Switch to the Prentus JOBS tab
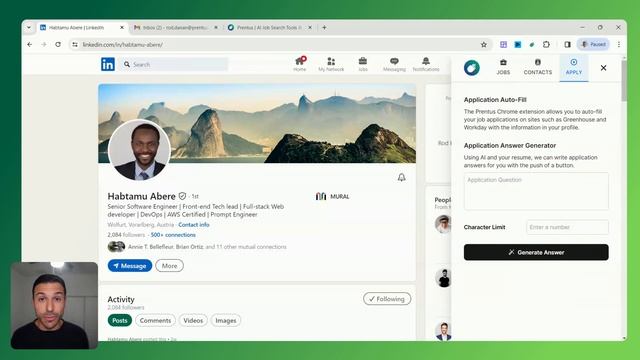The image size is (640, 360). [x=503, y=67]
